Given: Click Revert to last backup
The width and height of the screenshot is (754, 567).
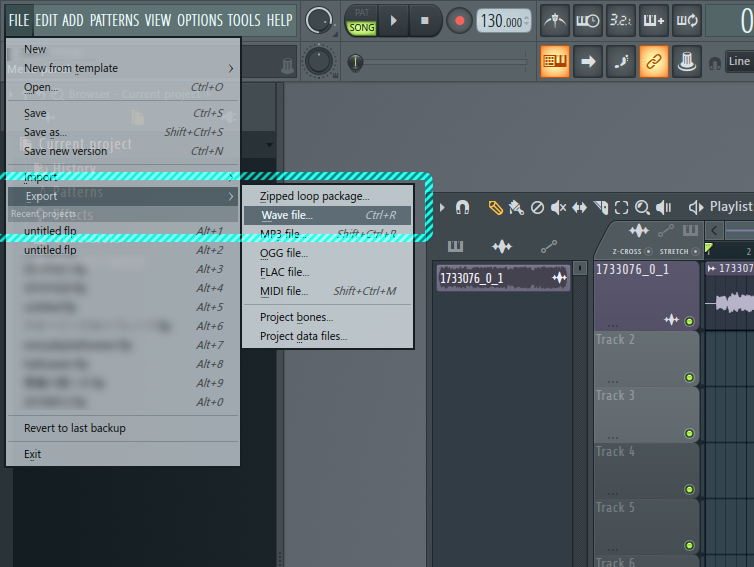Looking at the screenshot, I should click(123, 428).
